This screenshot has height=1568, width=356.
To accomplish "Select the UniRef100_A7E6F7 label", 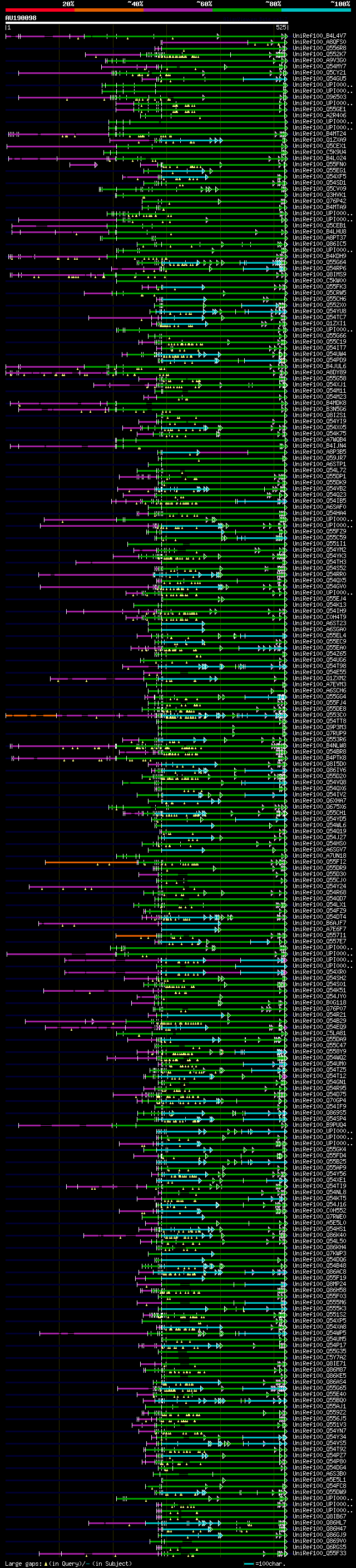I will pyautogui.click(x=319, y=929).
